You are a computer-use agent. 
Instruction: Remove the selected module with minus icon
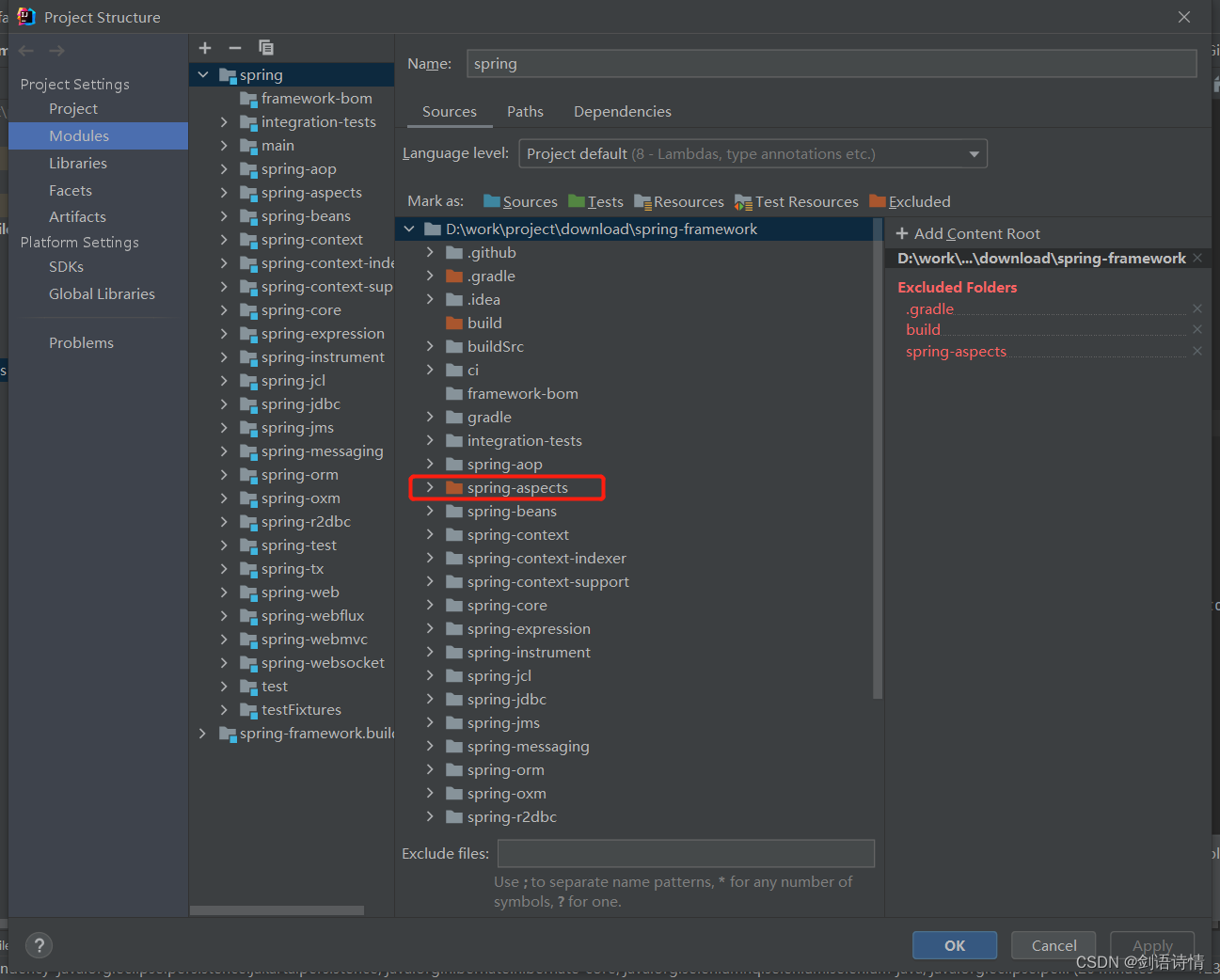[235, 48]
